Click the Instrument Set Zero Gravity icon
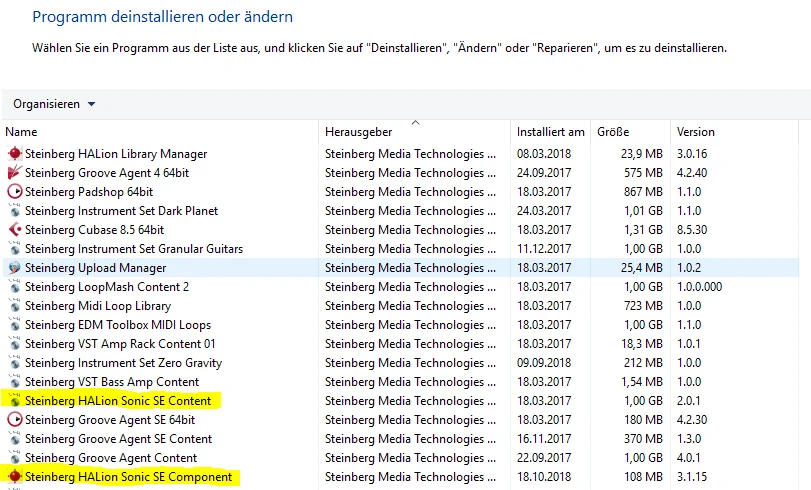This screenshot has height=490, width=811. pos(15,363)
